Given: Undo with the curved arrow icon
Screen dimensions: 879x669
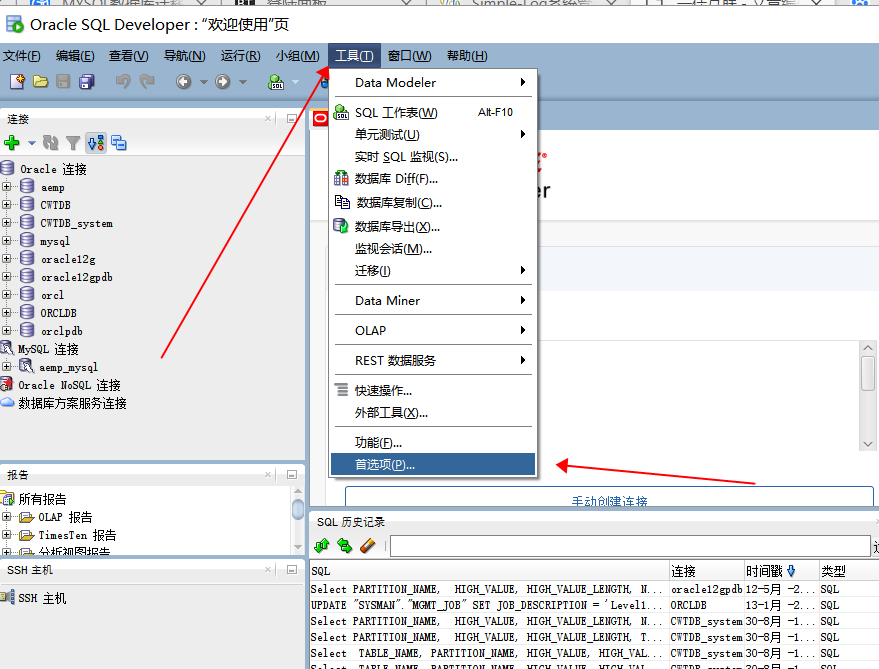Looking at the screenshot, I should [x=123, y=82].
